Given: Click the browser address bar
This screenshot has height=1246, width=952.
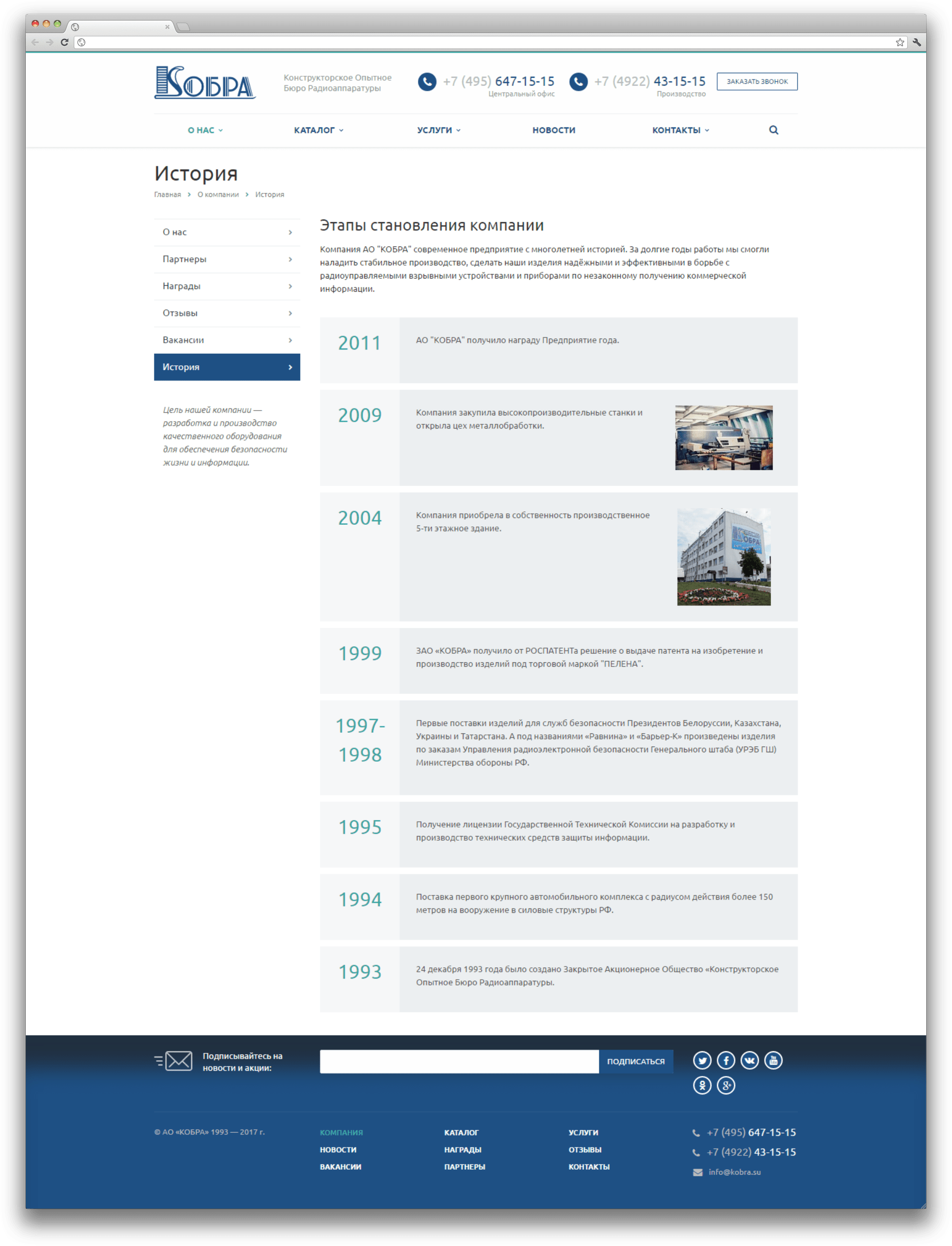Looking at the screenshot, I should tap(491, 43).
